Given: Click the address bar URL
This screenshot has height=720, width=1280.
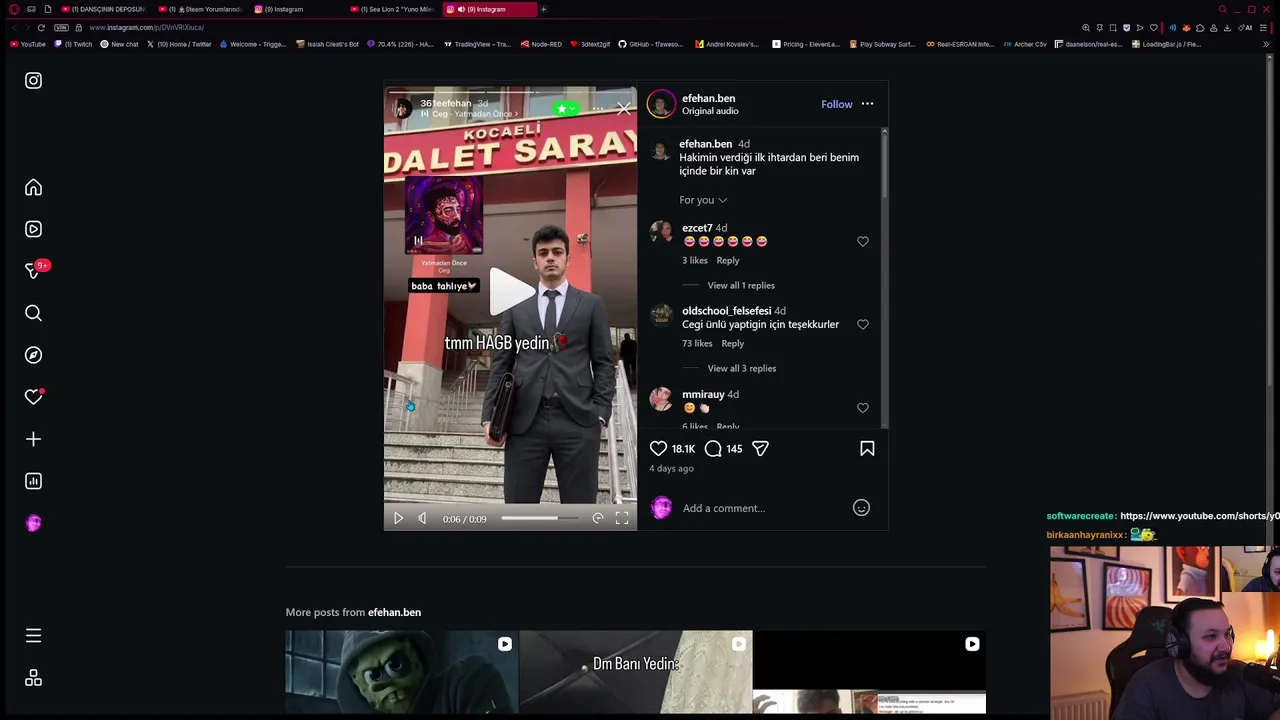Looking at the screenshot, I should [x=147, y=27].
